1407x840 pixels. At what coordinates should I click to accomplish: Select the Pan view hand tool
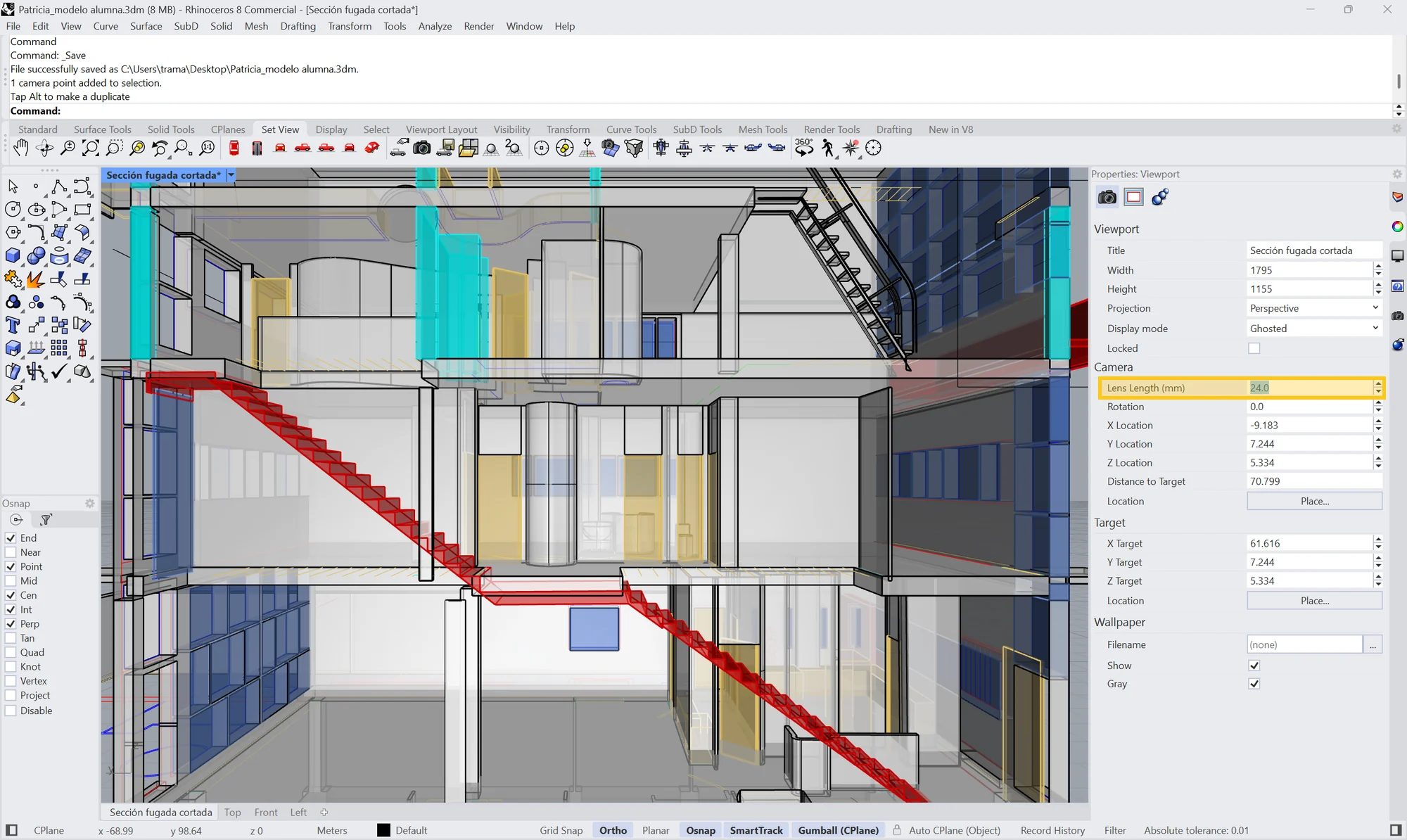pyautogui.click(x=21, y=148)
